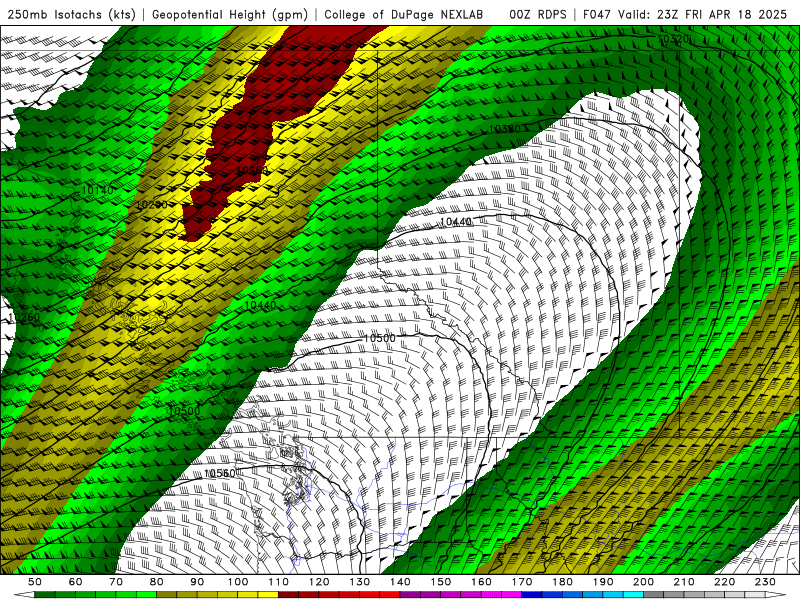Click the 10200 height contour label
800x600 pixels.
152,205
